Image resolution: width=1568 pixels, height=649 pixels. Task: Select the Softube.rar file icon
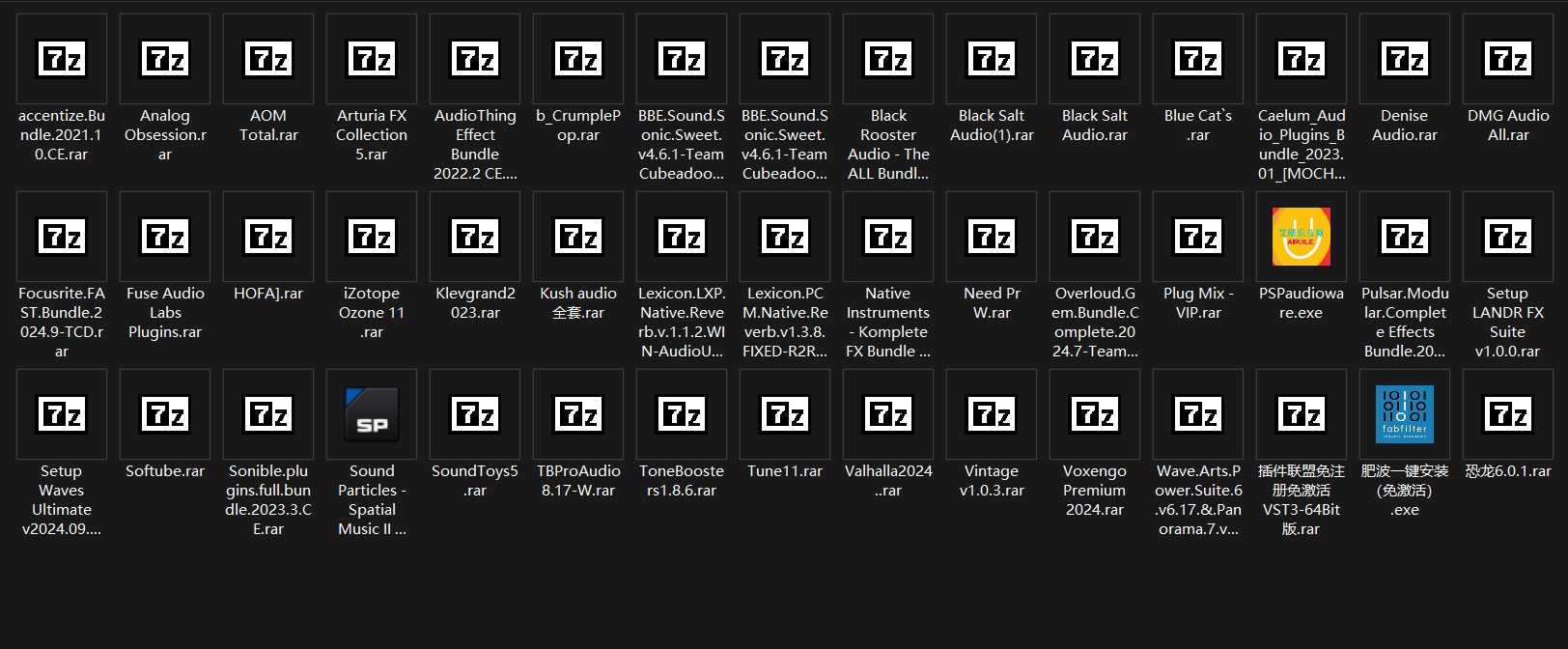pyautogui.click(x=165, y=414)
